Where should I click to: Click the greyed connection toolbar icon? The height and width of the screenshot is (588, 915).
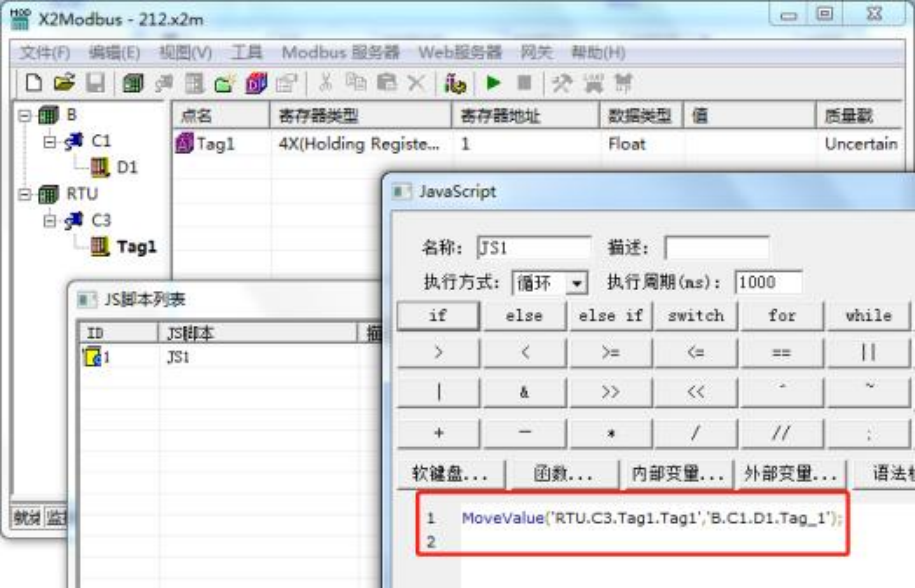coord(164,84)
